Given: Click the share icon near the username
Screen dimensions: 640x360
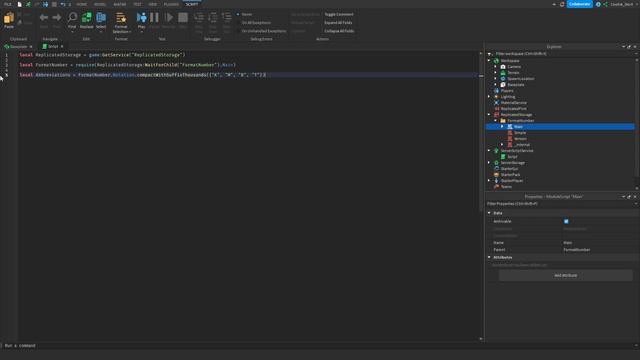Looking at the screenshot, I should click(x=605, y=4).
